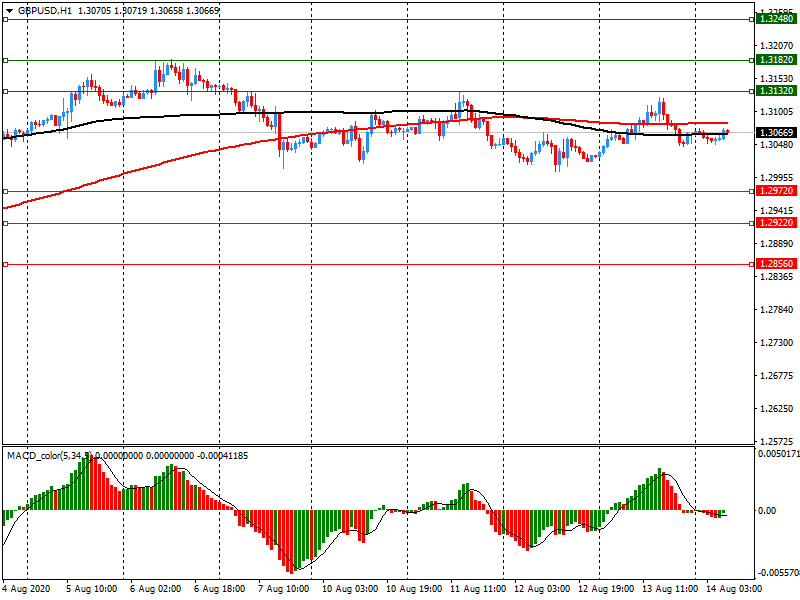The image size is (800, 600).
Task: Click left handle of the 1.31820 line
Action: pos(5,60)
